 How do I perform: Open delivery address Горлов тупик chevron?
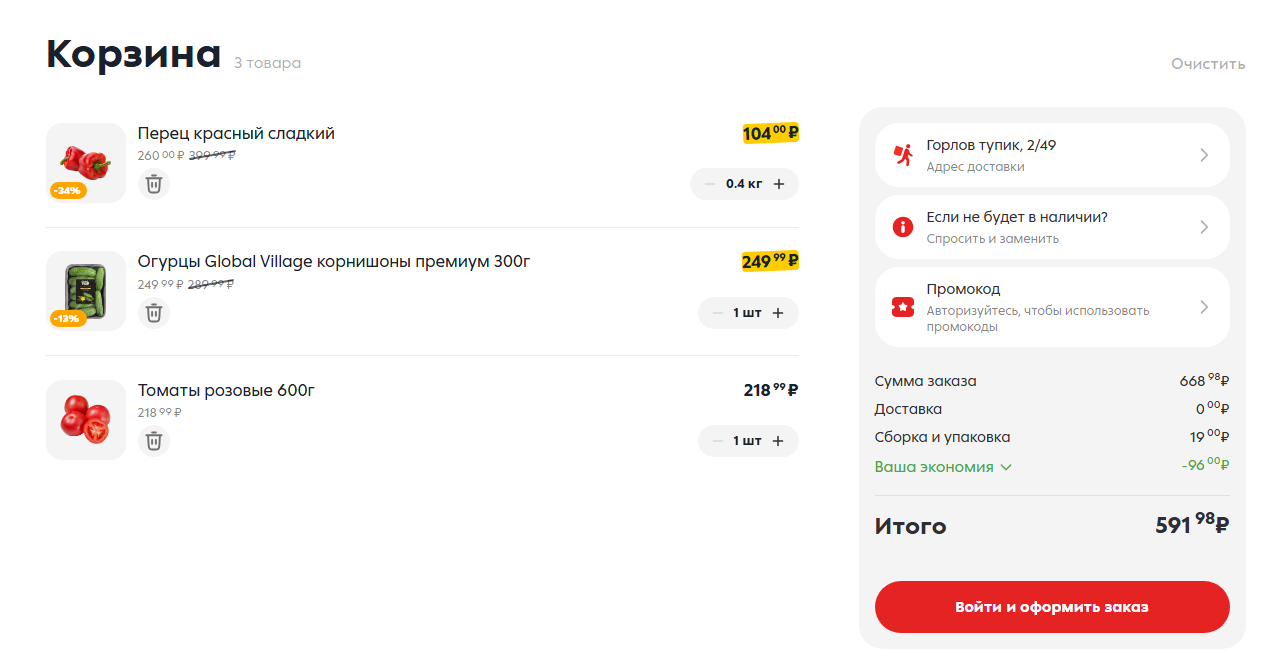coord(1204,155)
